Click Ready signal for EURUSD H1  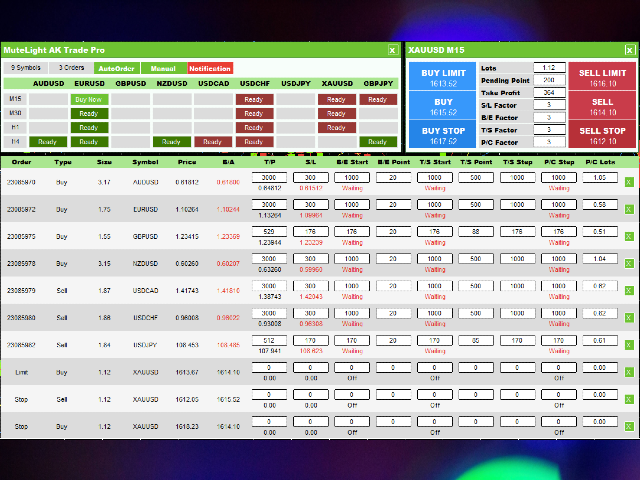pyautogui.click(x=89, y=127)
